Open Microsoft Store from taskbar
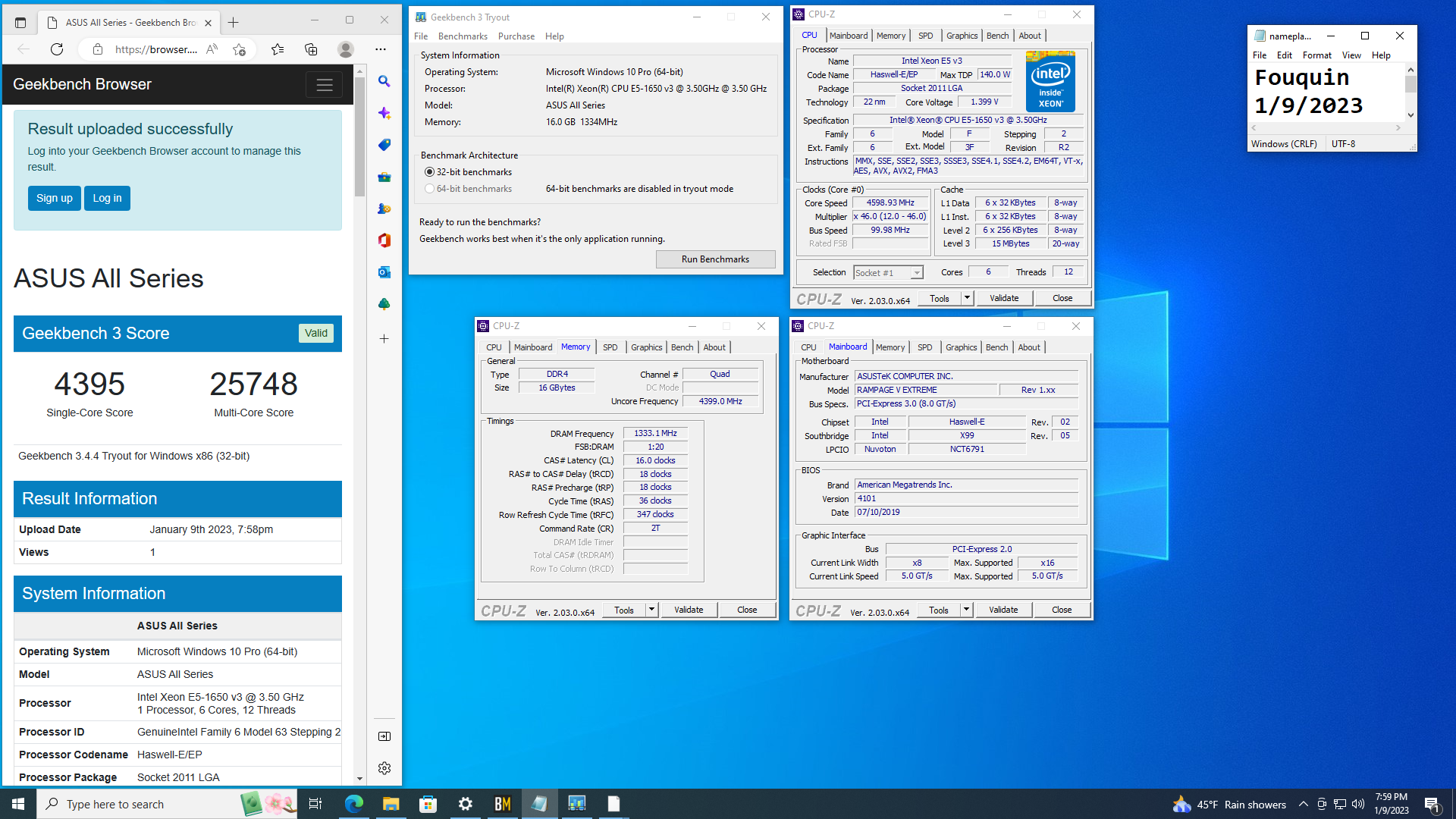Screen dimensions: 1456x819 point(428,804)
